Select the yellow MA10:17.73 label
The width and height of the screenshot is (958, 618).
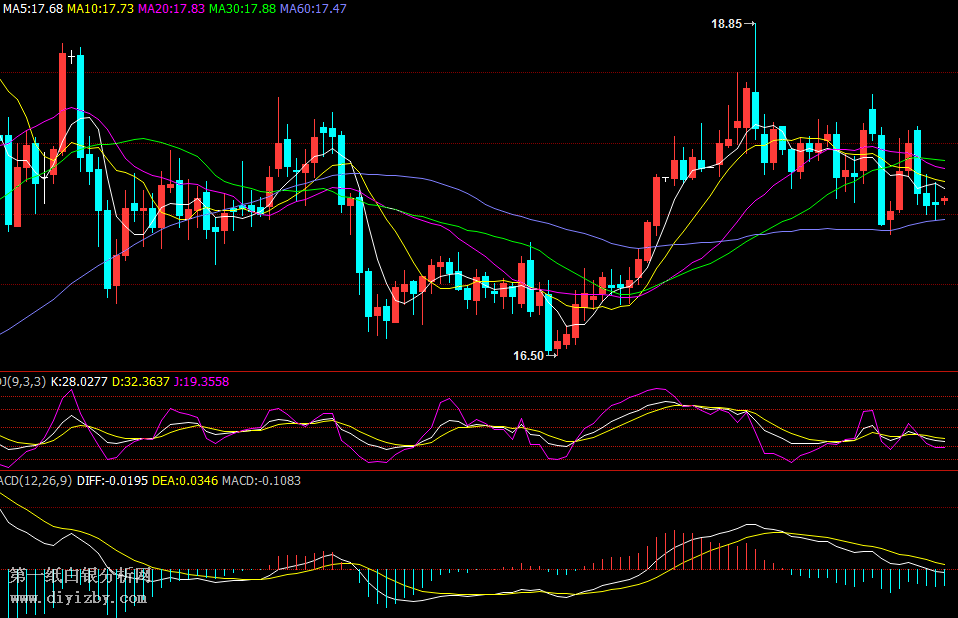[100, 8]
